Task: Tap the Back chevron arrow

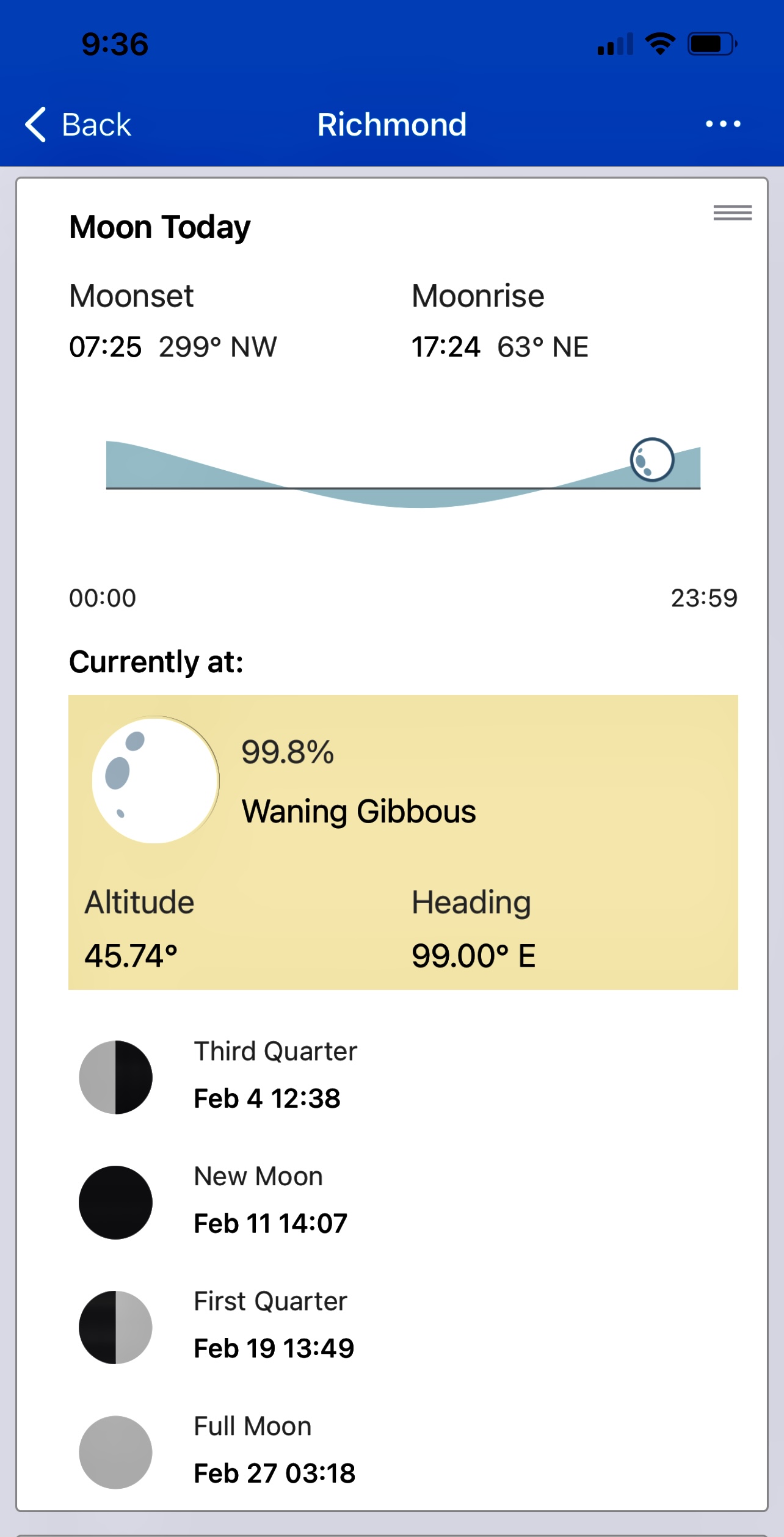Action: [35, 125]
